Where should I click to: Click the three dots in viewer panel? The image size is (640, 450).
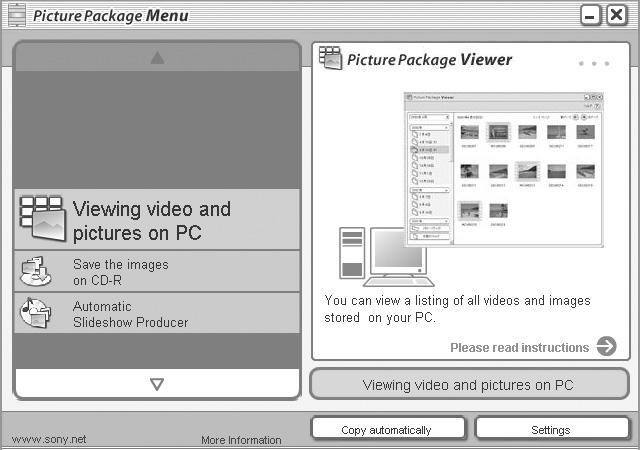tap(594, 64)
